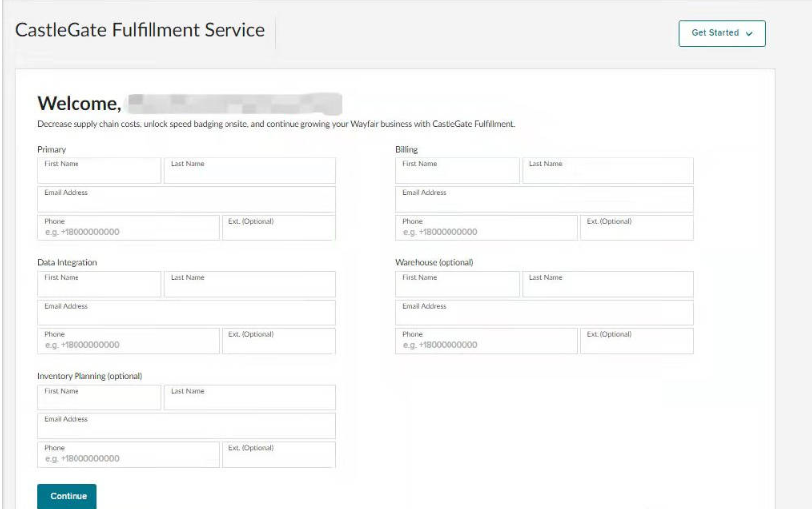Select the Inventory Planning Email Address field
Image resolution: width=812 pixels, height=509 pixels.
coord(186,426)
